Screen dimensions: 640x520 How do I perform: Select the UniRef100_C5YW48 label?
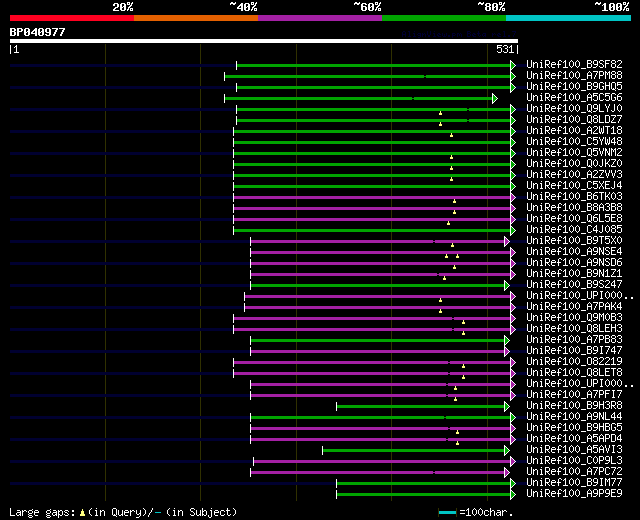(x=574, y=142)
